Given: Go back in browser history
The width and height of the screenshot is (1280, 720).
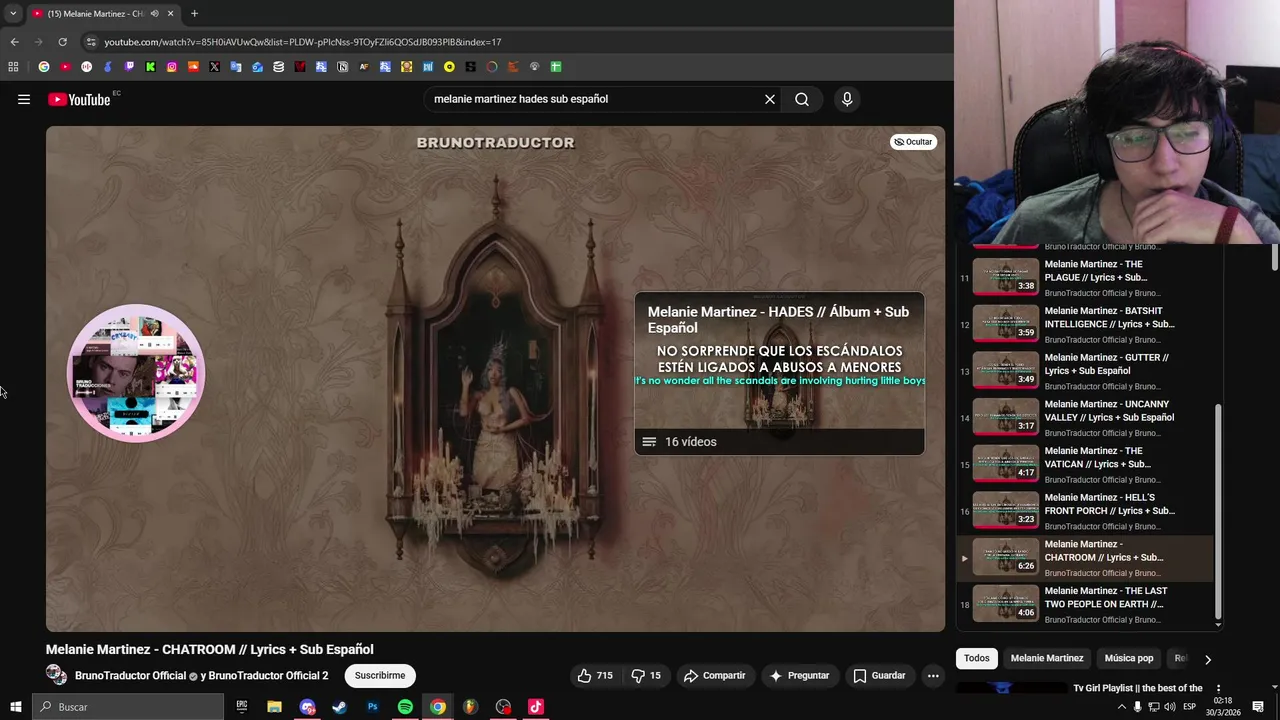Looking at the screenshot, I should tap(14, 42).
